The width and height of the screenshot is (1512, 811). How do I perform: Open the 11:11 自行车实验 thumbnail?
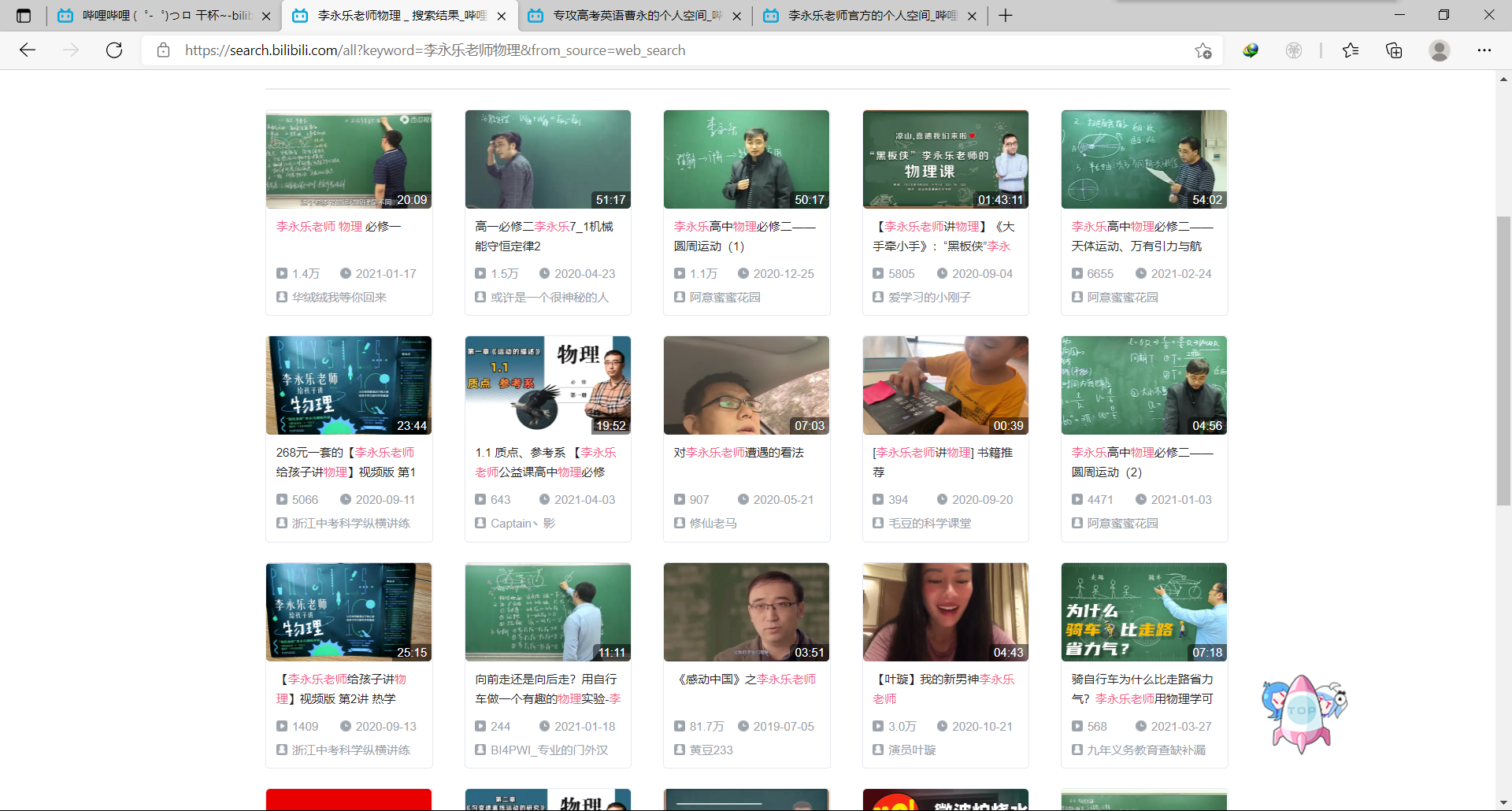(548, 612)
